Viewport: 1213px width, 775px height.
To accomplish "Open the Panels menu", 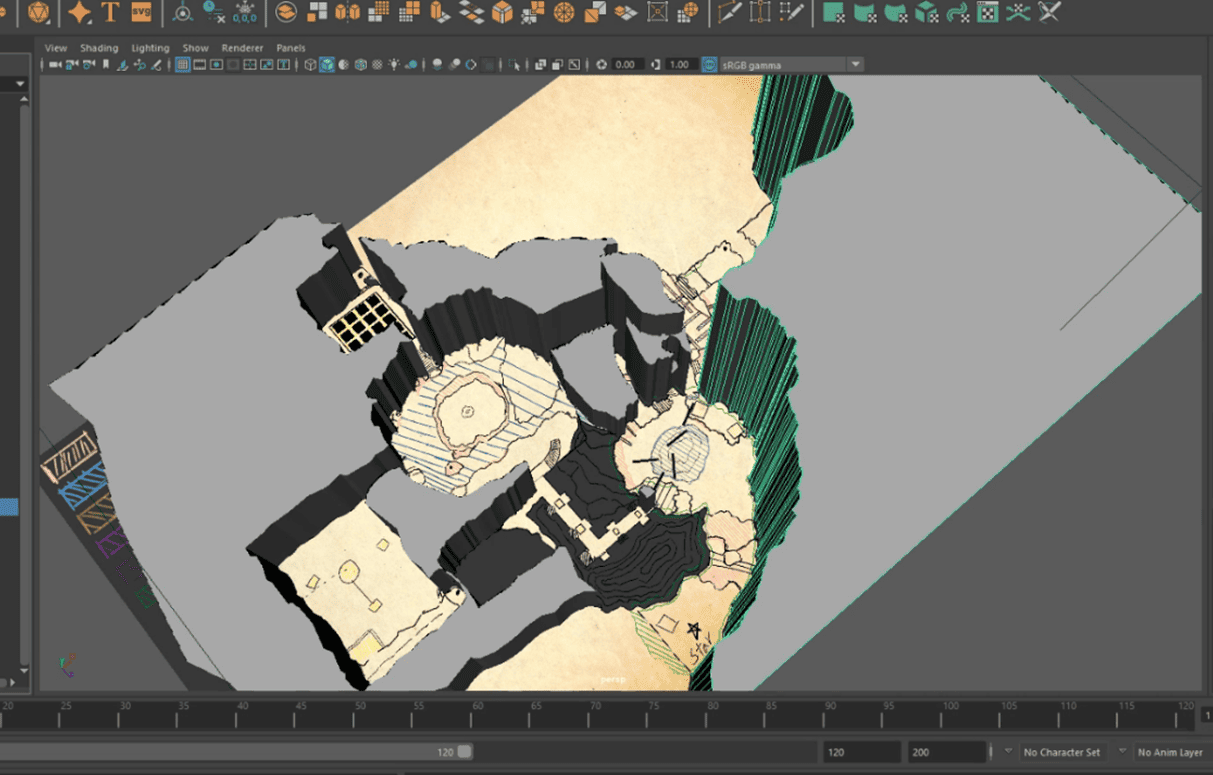I will pos(291,48).
